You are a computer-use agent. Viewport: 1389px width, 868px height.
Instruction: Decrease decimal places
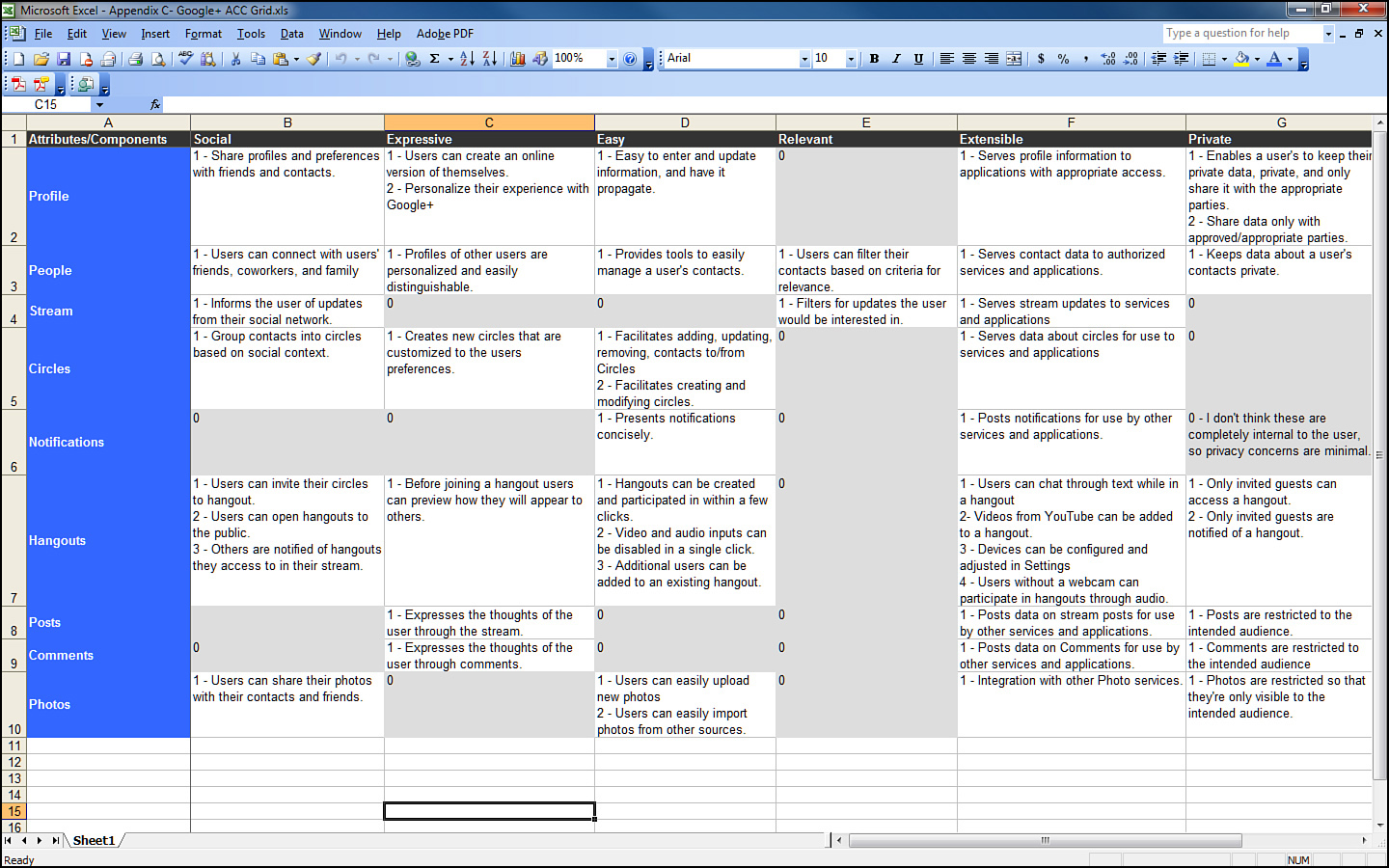point(1130,59)
